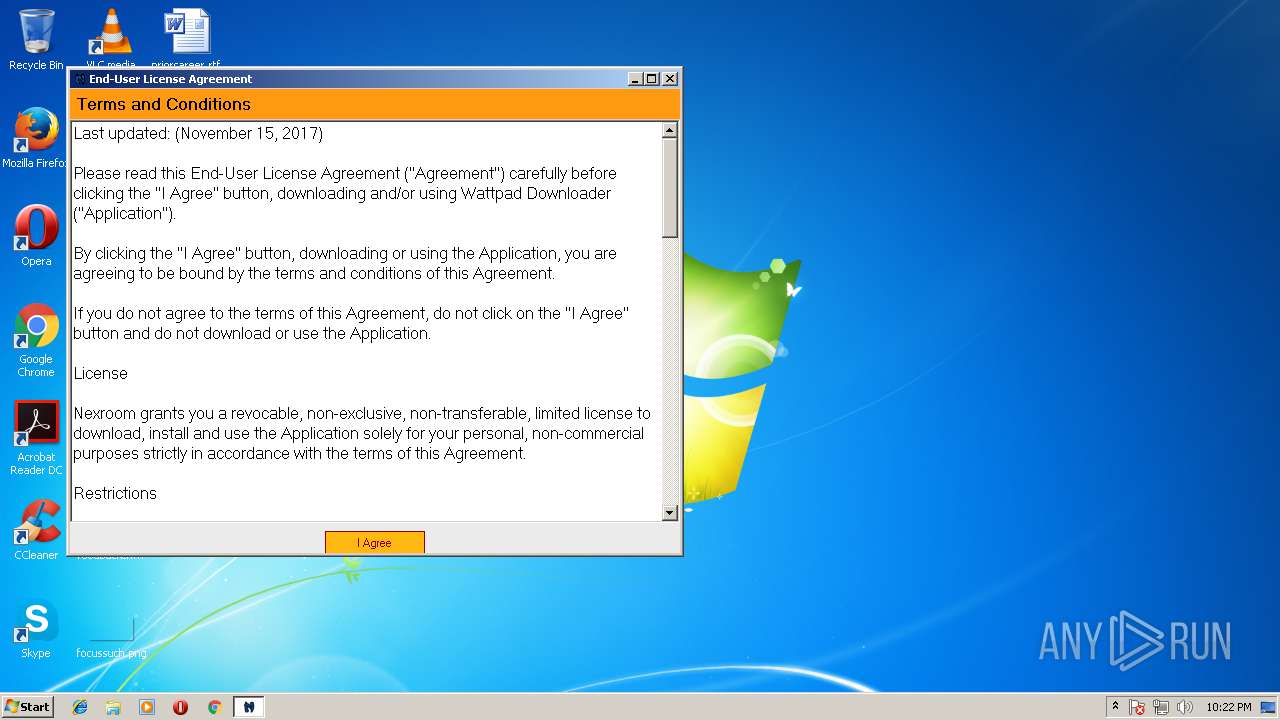Click the 'License' section heading text
This screenshot has width=1280, height=720.
point(100,373)
